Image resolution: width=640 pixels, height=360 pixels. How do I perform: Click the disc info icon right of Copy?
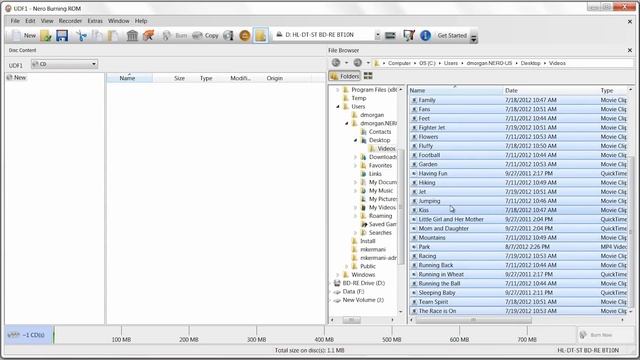(x=229, y=36)
